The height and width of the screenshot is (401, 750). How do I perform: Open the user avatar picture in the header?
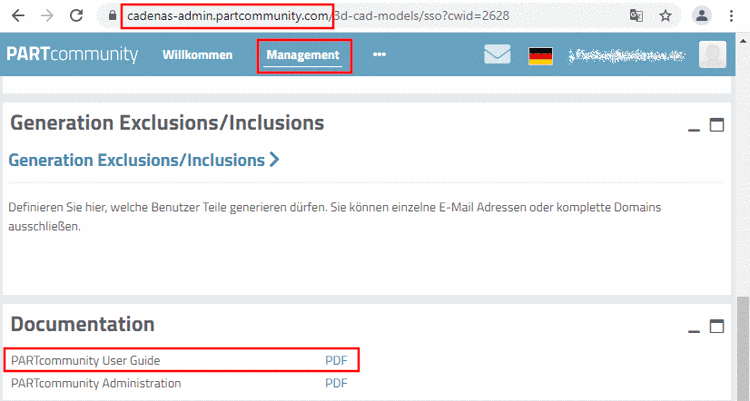point(713,54)
